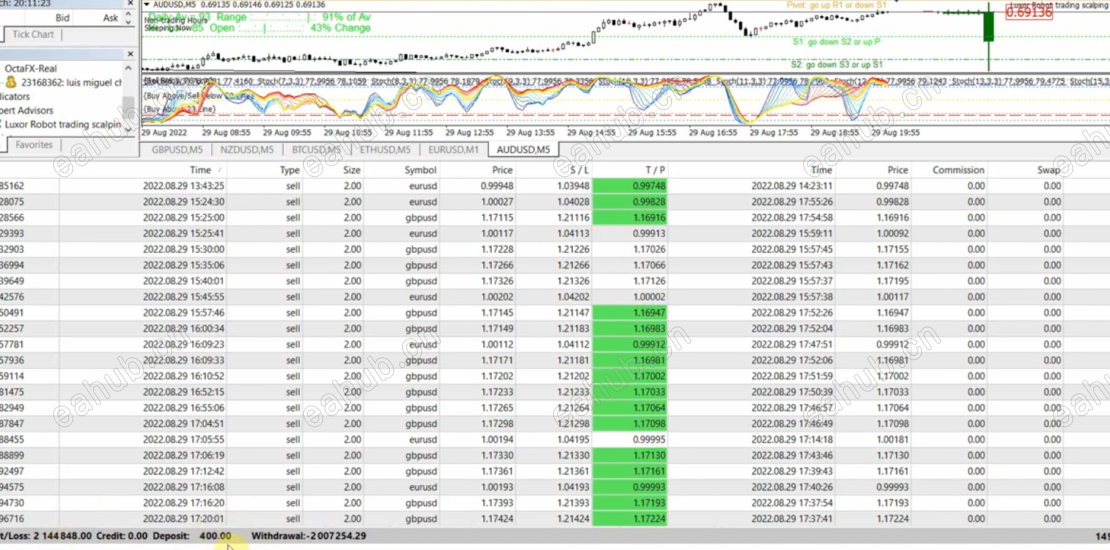
Task: Click Navigator scrollbar down arrow
Action: click(129, 130)
